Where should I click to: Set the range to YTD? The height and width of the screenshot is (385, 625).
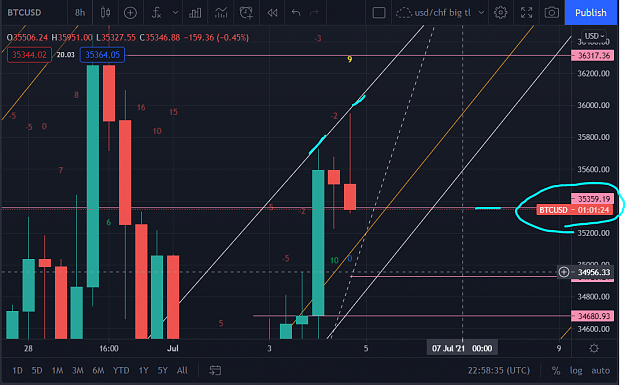[121, 371]
